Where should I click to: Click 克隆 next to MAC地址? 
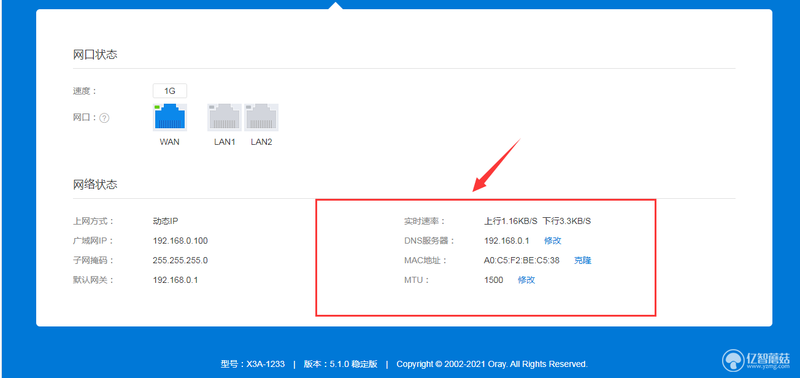coord(583,260)
